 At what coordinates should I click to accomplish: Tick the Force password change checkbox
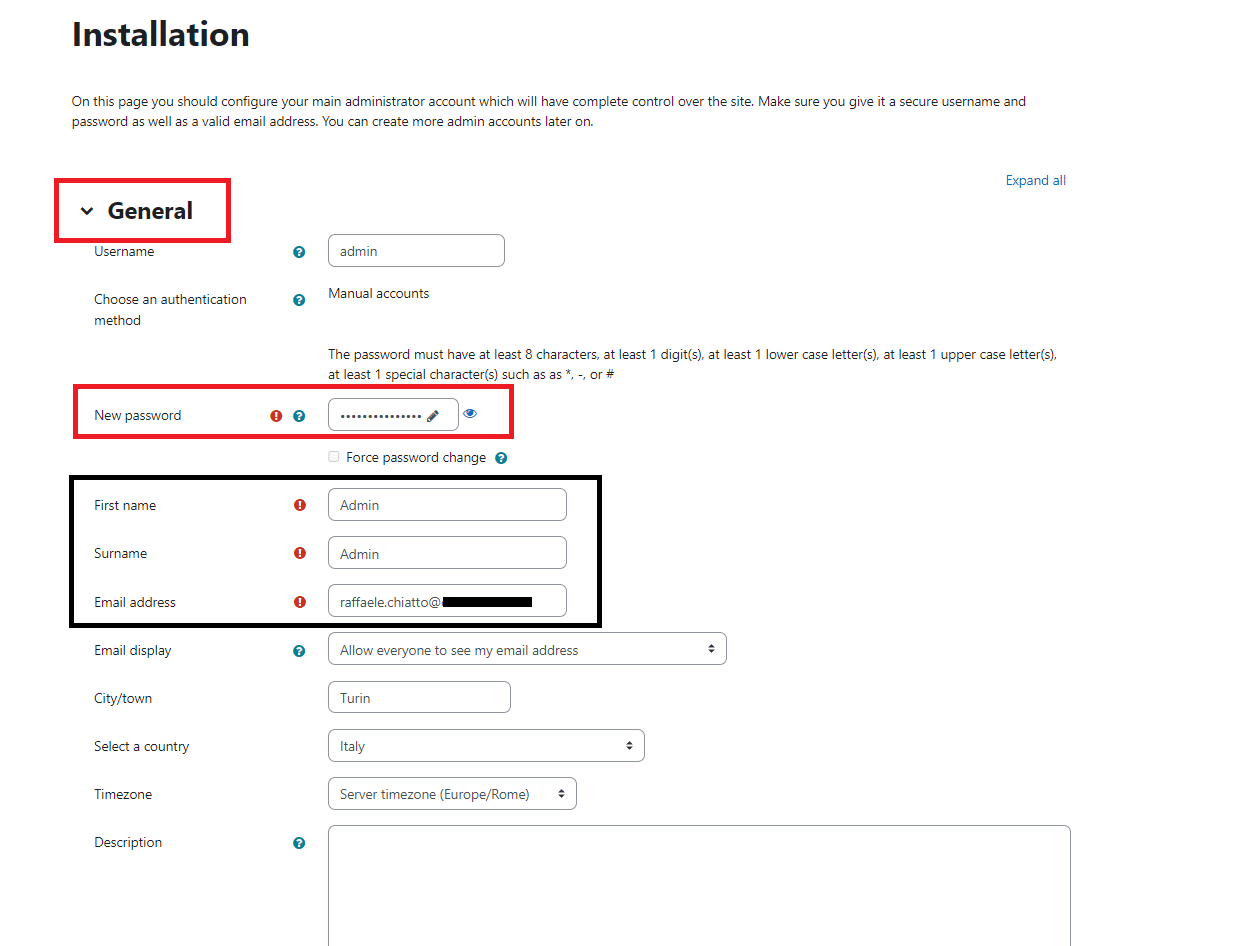(x=334, y=457)
